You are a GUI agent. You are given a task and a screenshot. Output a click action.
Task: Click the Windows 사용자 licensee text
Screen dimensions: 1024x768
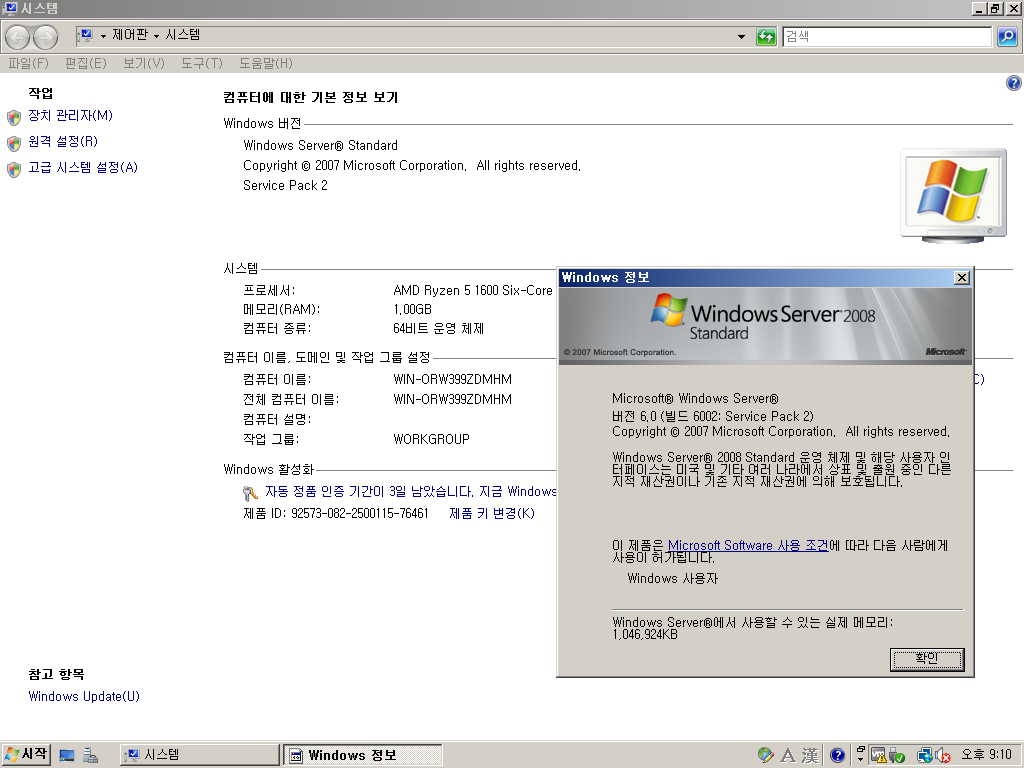[672, 579]
